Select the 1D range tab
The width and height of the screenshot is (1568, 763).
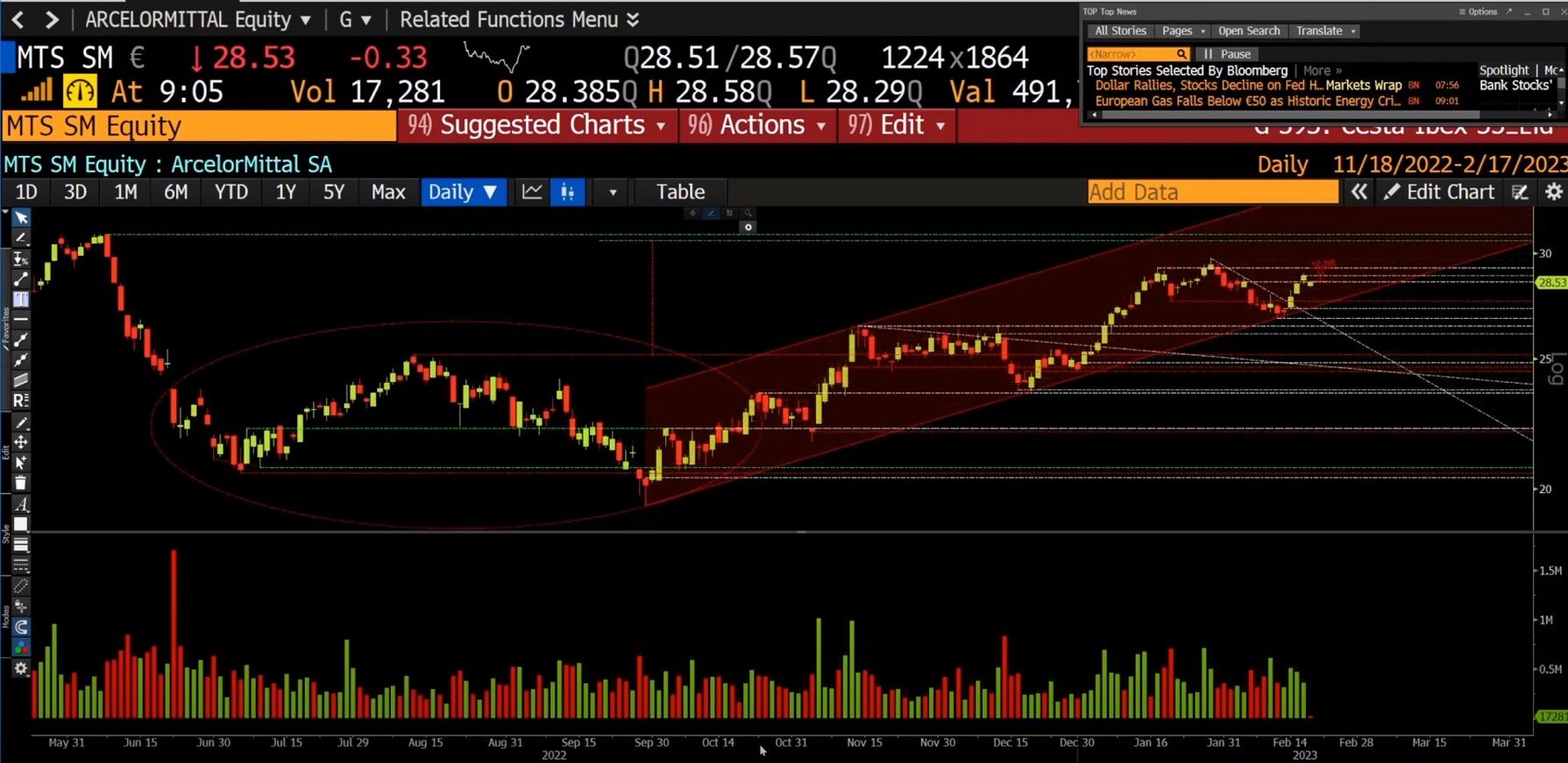(x=26, y=192)
